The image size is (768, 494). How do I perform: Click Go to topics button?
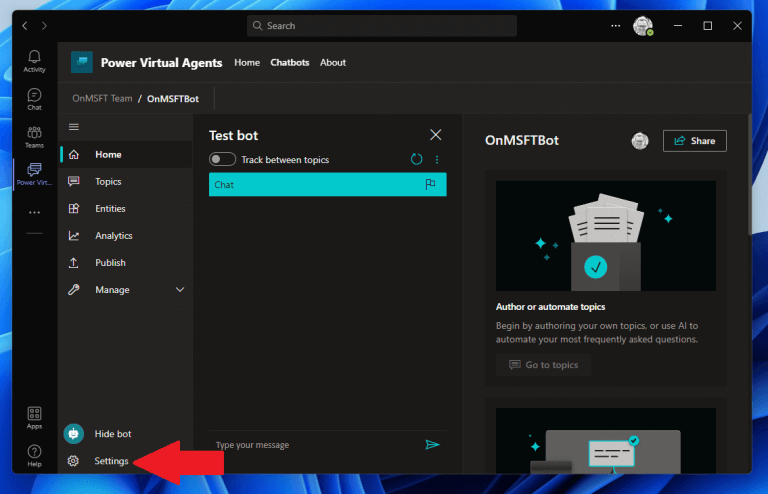(x=543, y=365)
